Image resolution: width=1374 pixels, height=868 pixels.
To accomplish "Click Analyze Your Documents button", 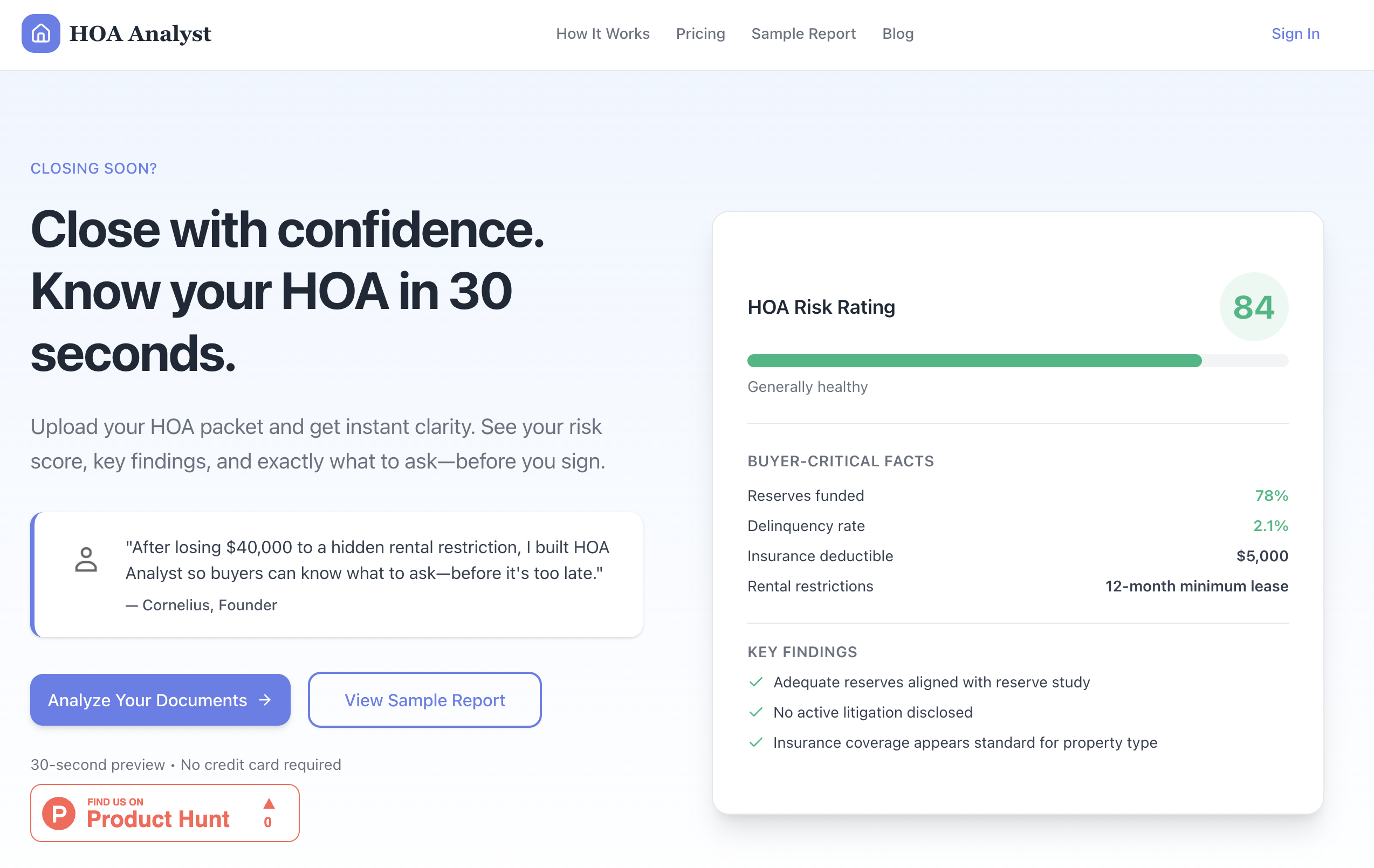I will [x=160, y=700].
